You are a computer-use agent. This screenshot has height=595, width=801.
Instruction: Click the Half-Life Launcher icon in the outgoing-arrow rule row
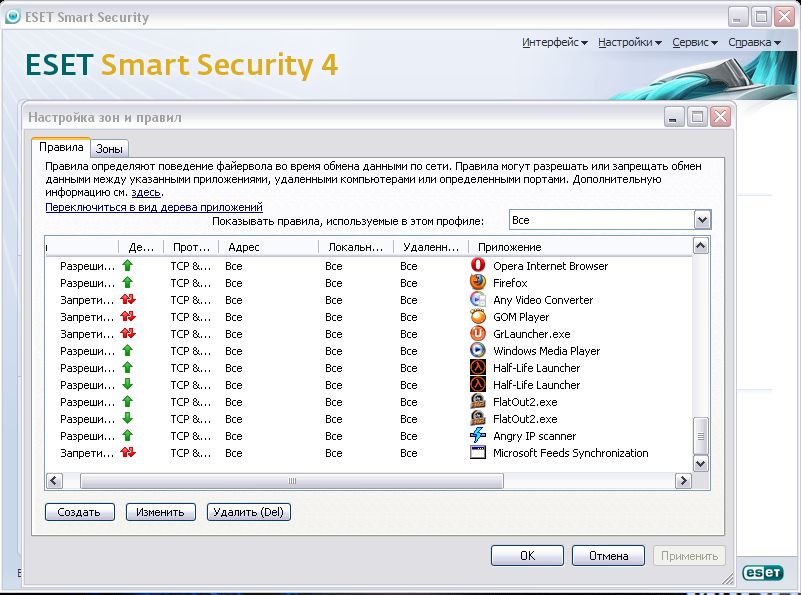[478, 367]
